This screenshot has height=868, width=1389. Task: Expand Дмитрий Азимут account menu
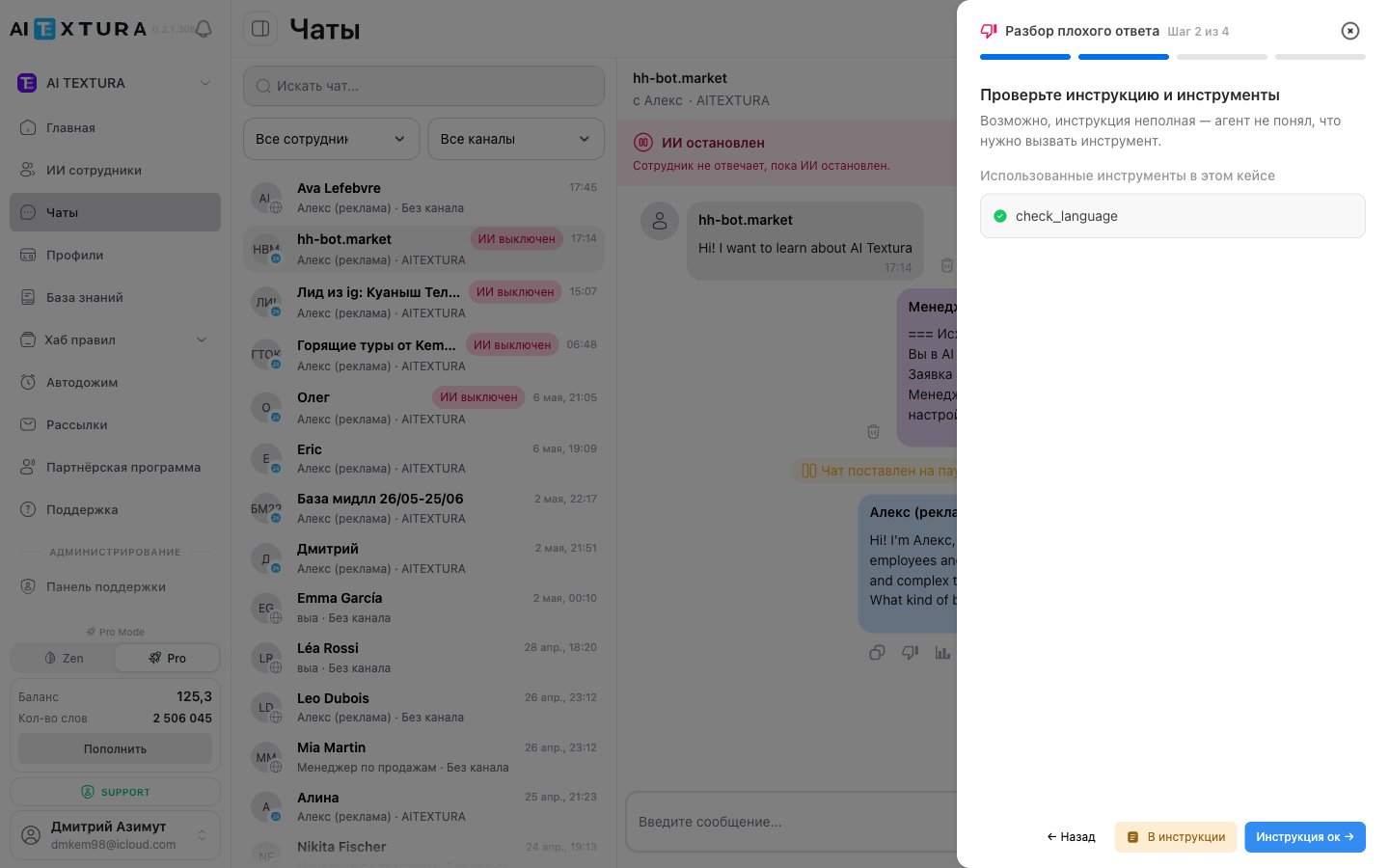coord(115,835)
